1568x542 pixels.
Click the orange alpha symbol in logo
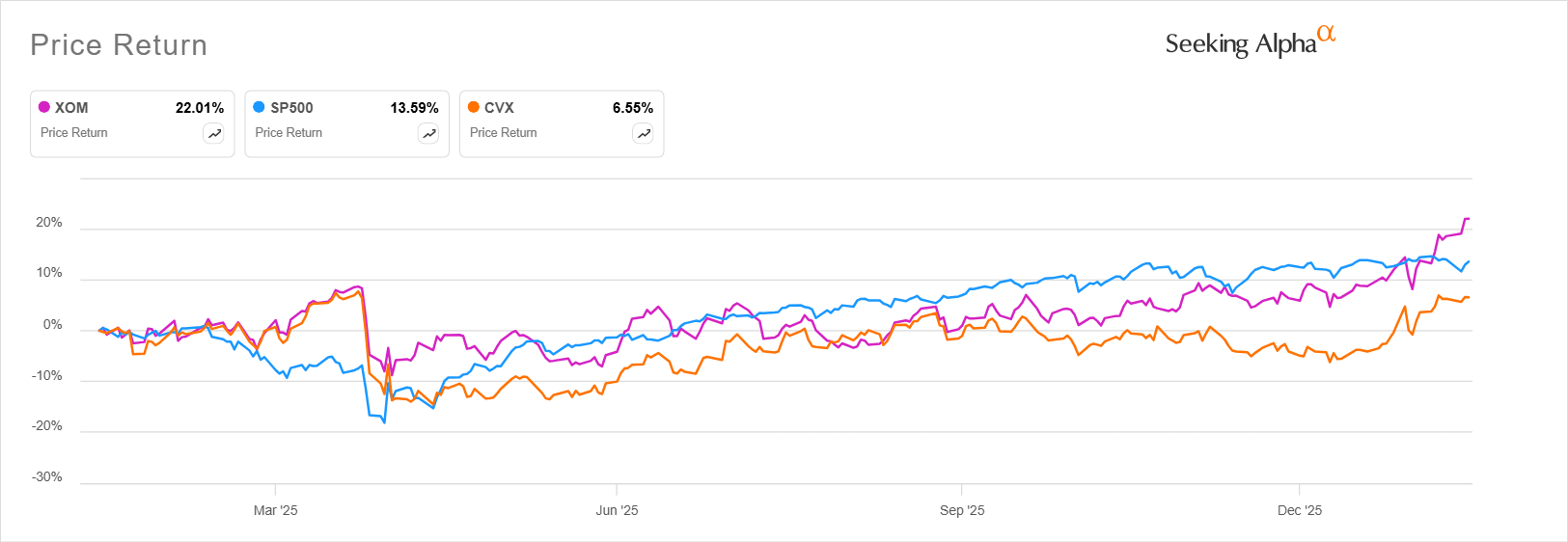click(x=1327, y=34)
